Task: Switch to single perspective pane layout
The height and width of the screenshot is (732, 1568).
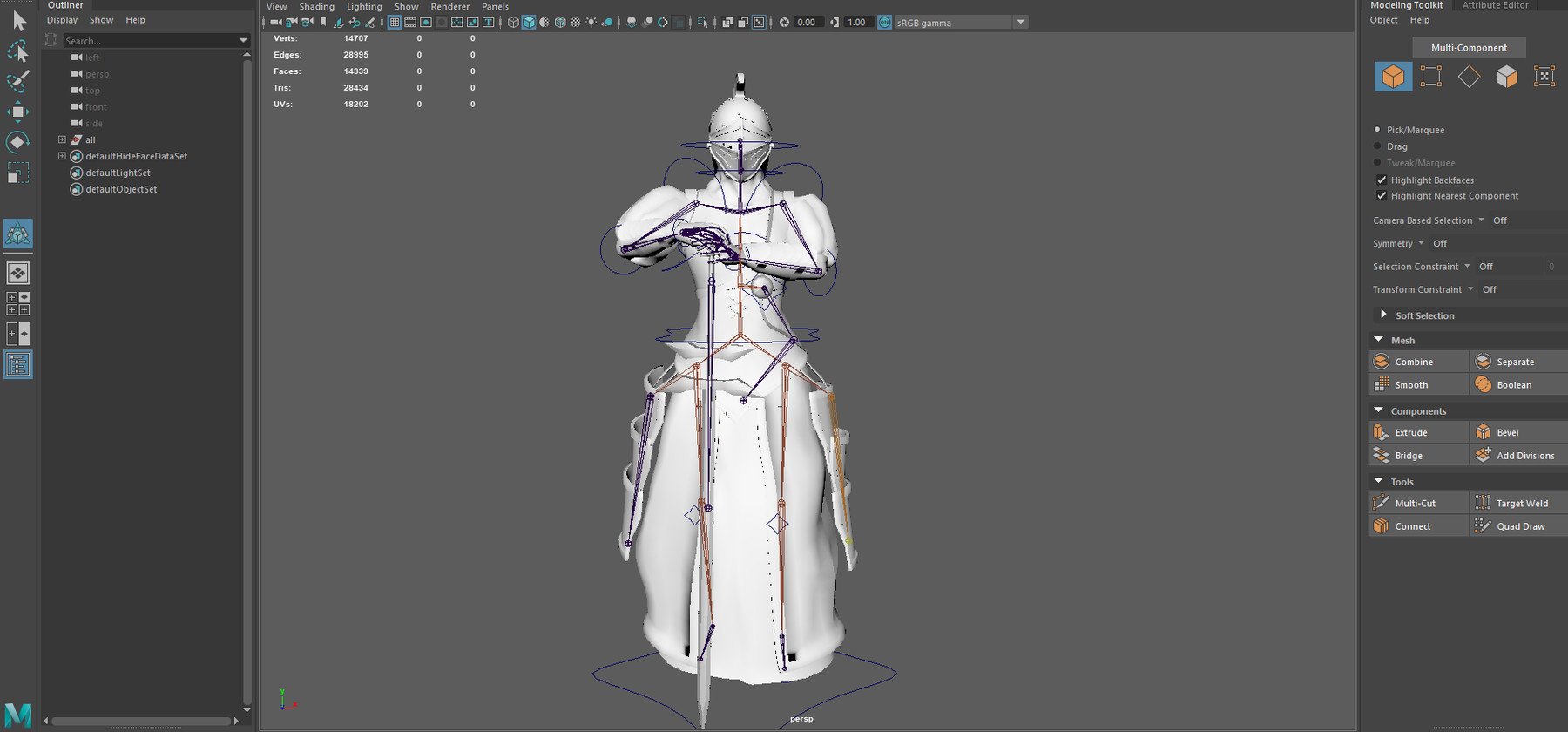Action: [x=18, y=273]
